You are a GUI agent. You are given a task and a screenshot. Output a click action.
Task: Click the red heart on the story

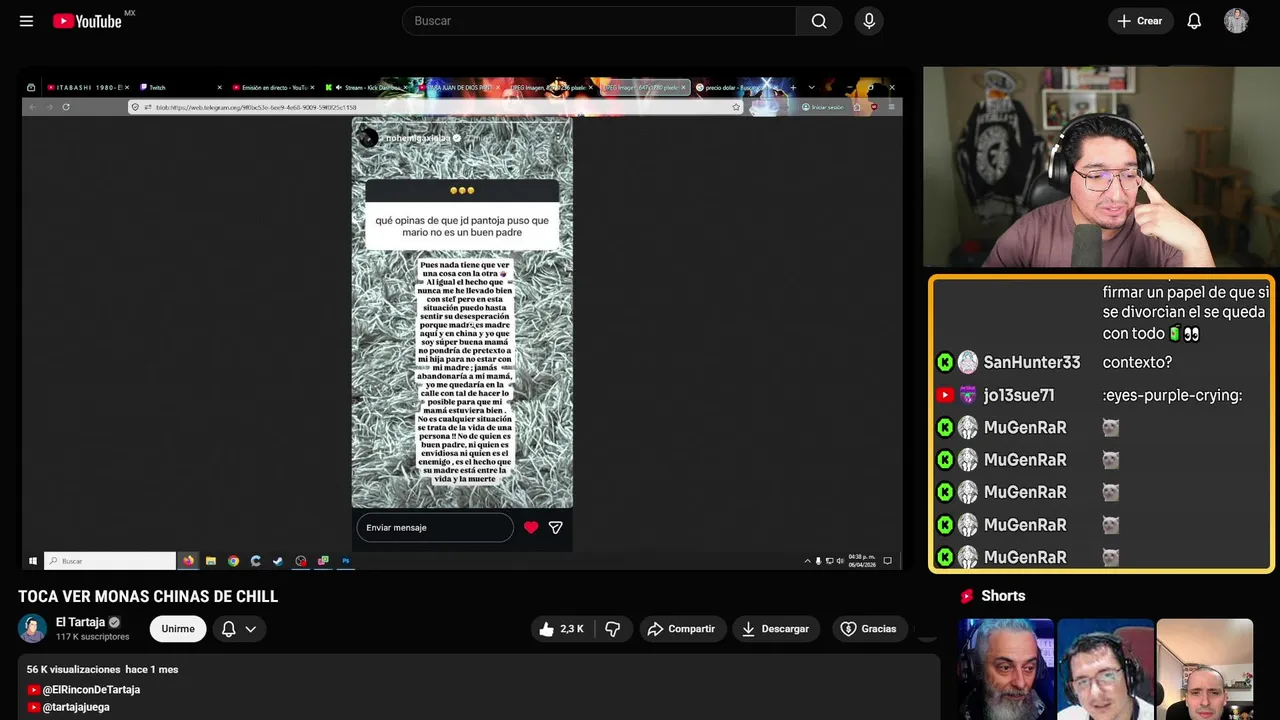pos(531,528)
